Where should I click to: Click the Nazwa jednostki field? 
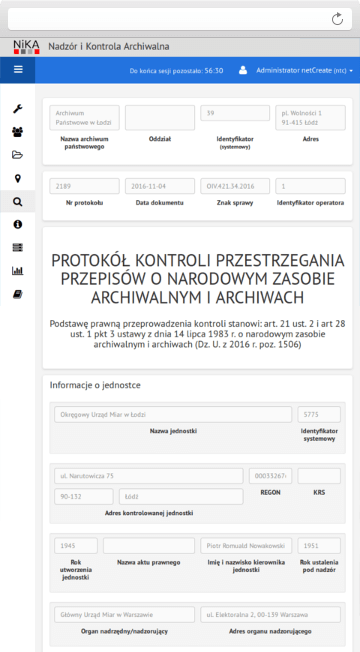[x=173, y=414]
